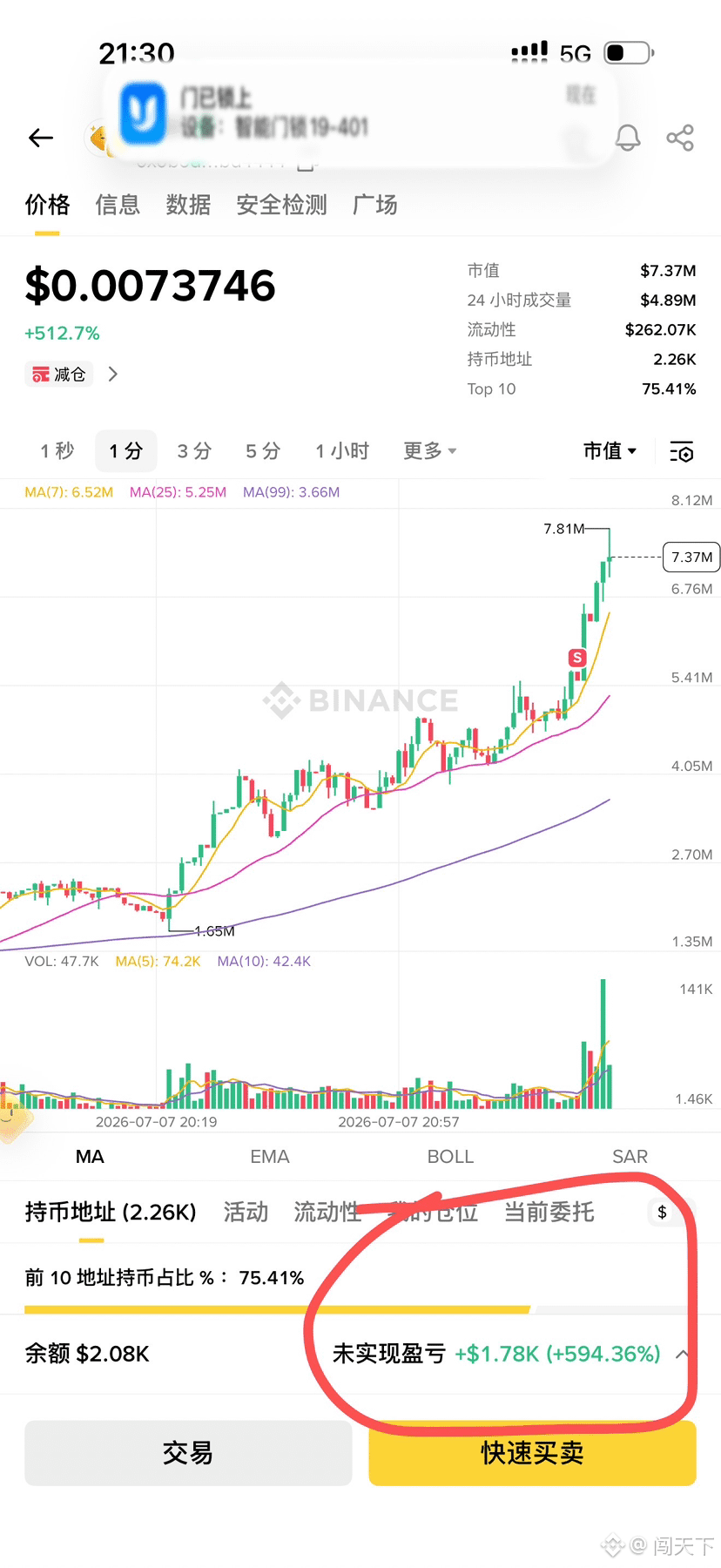Tap the 1.65M low marker on chart
This screenshot has height=1568, width=721.
tap(214, 931)
